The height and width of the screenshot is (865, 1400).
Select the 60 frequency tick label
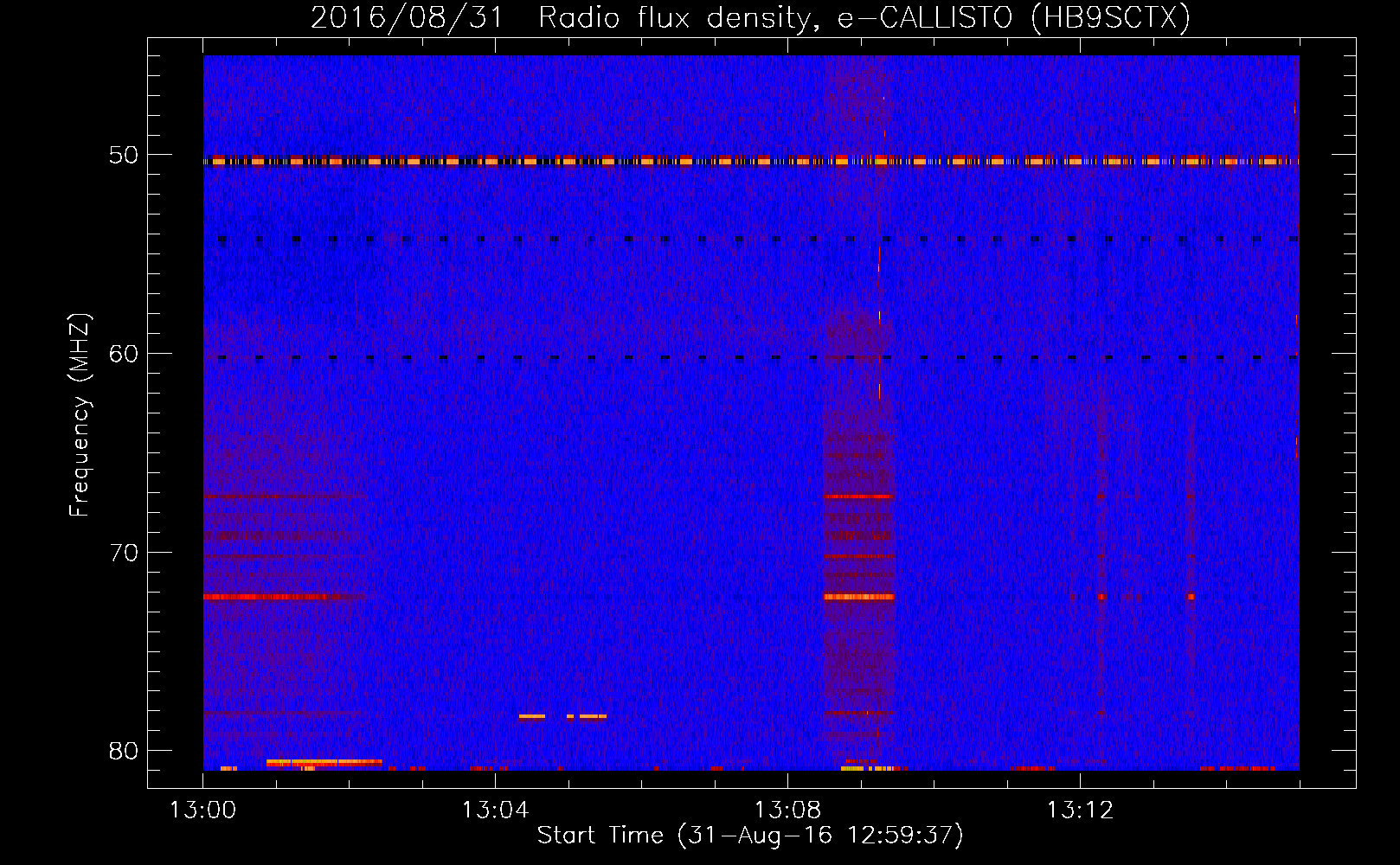point(124,354)
